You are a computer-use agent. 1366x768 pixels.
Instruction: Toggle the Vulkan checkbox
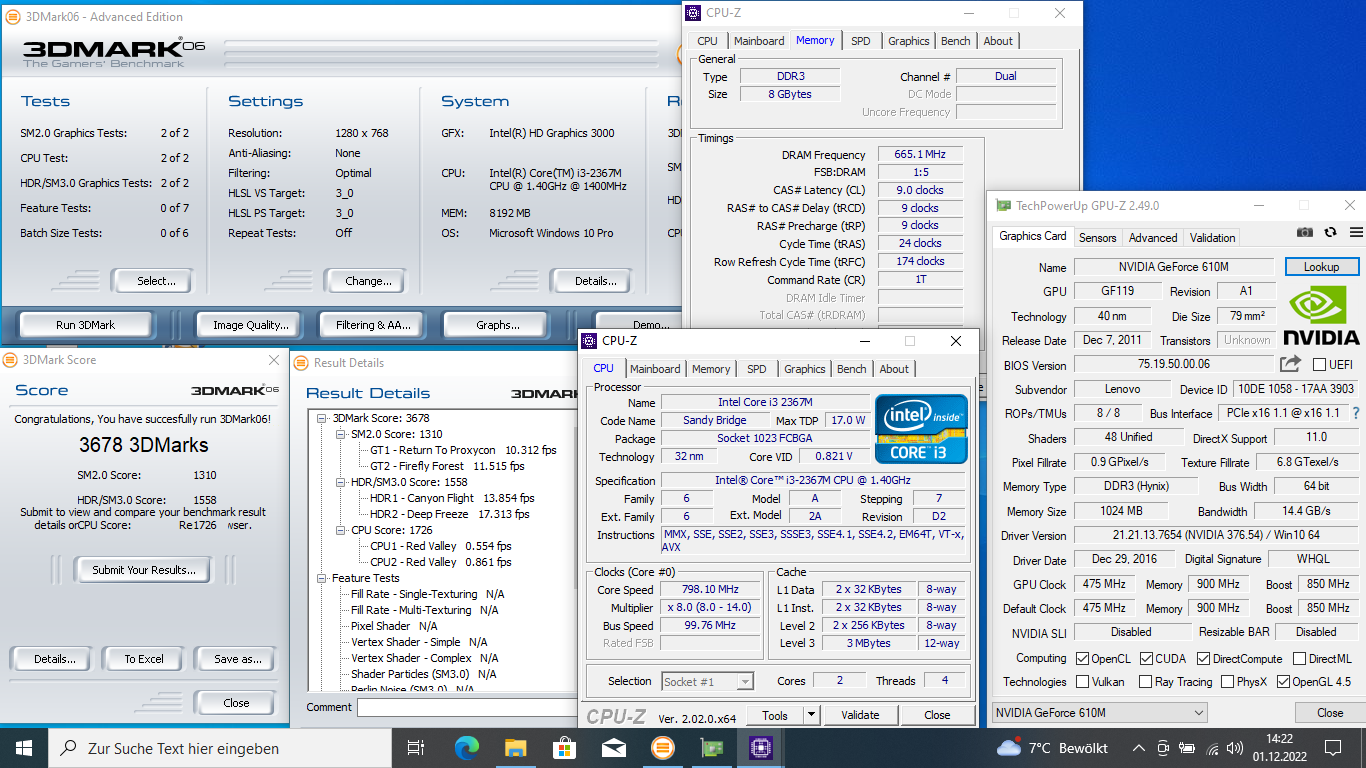pos(1083,682)
